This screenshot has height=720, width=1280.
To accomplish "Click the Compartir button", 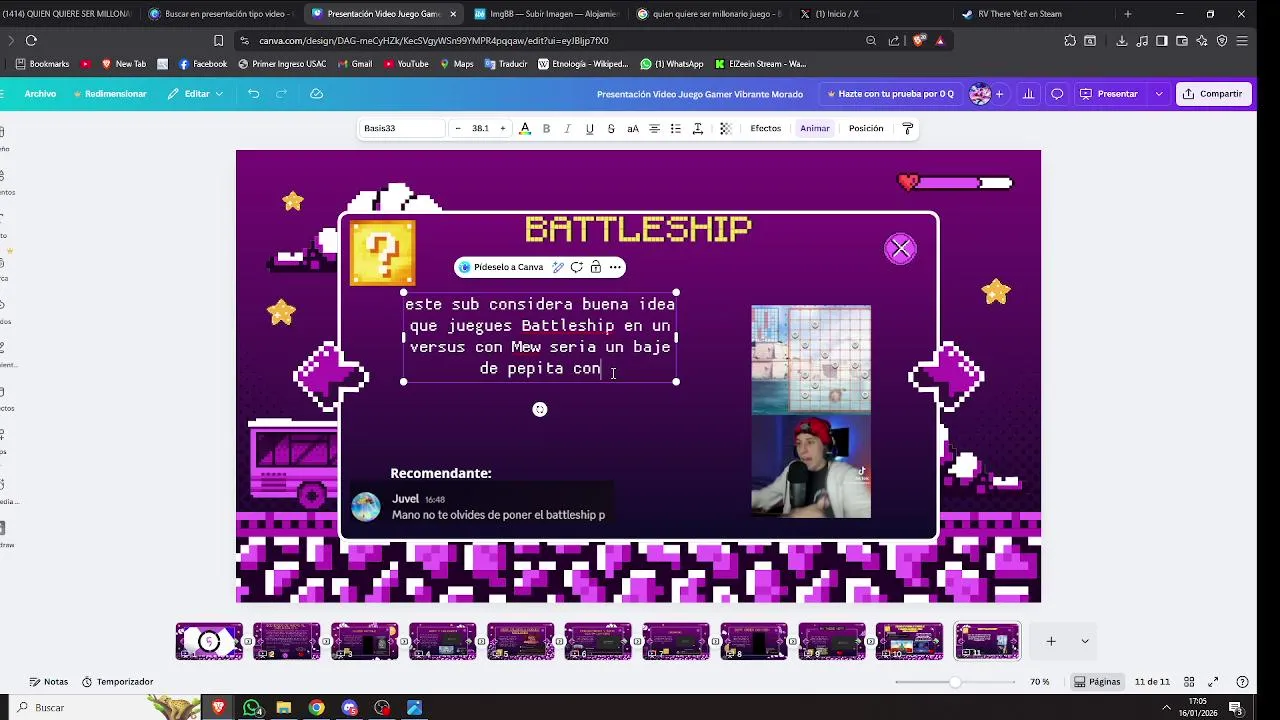I will pyautogui.click(x=1212, y=94).
